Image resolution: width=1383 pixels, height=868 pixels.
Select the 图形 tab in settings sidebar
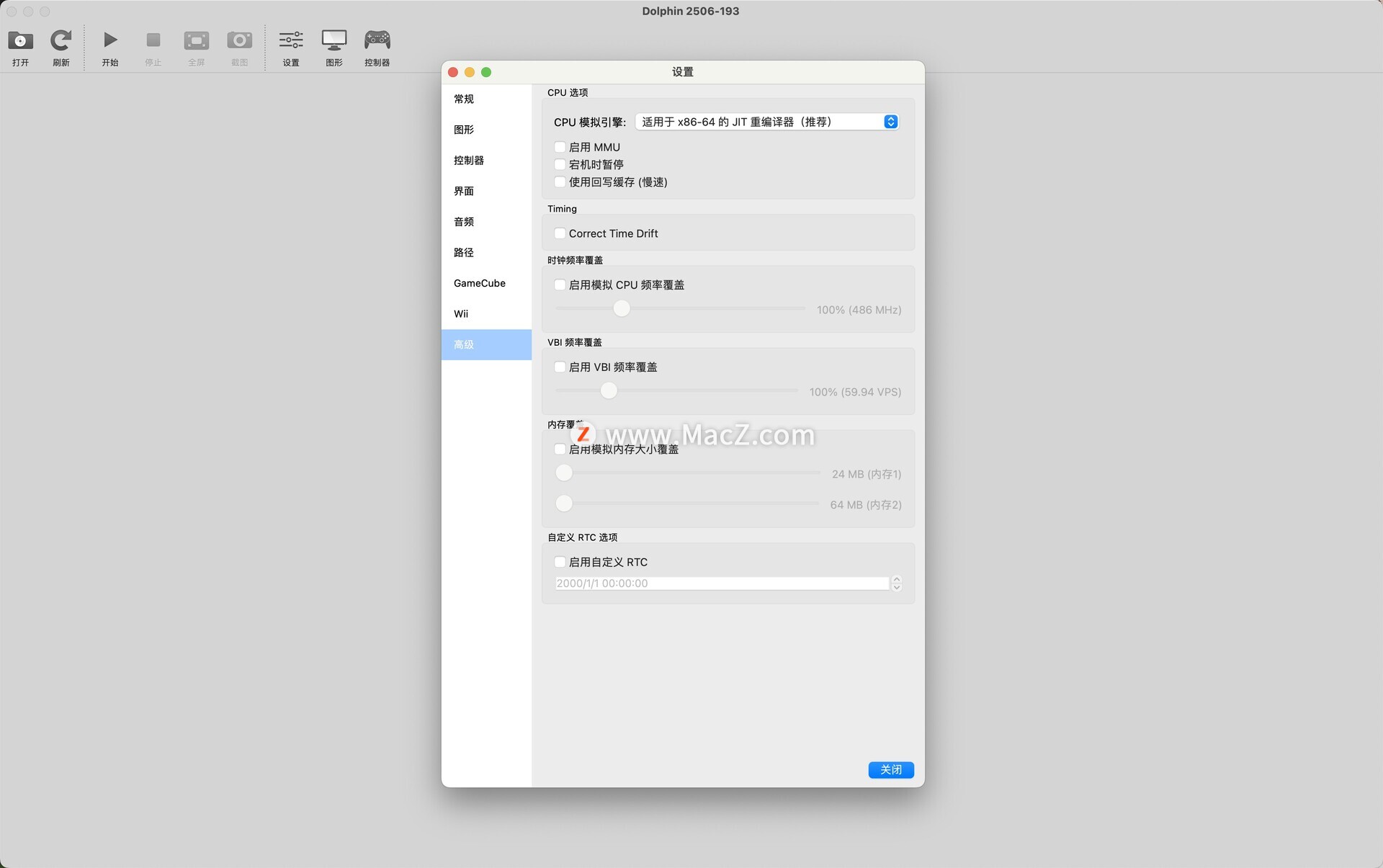pos(486,130)
